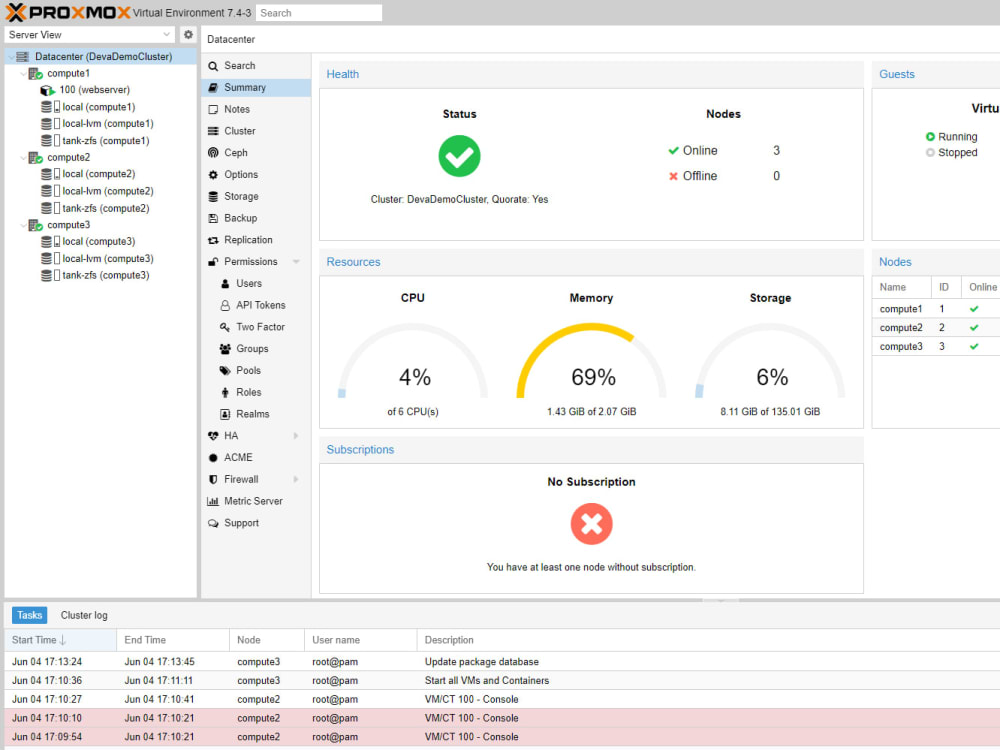Click the Search magnifier icon in the menu
This screenshot has width=1000, height=750.
click(213, 66)
